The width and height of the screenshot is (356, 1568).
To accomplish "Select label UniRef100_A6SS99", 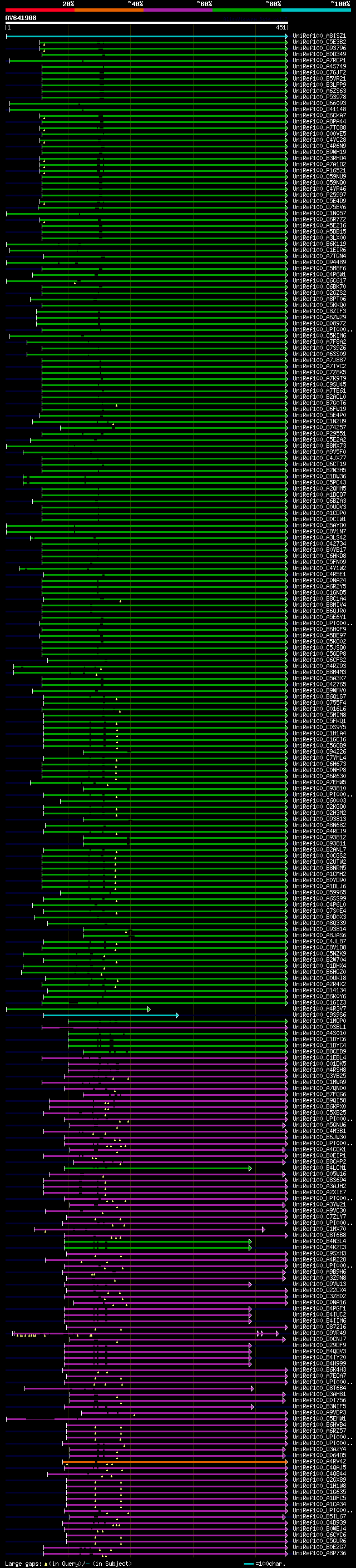I will [319, 898].
